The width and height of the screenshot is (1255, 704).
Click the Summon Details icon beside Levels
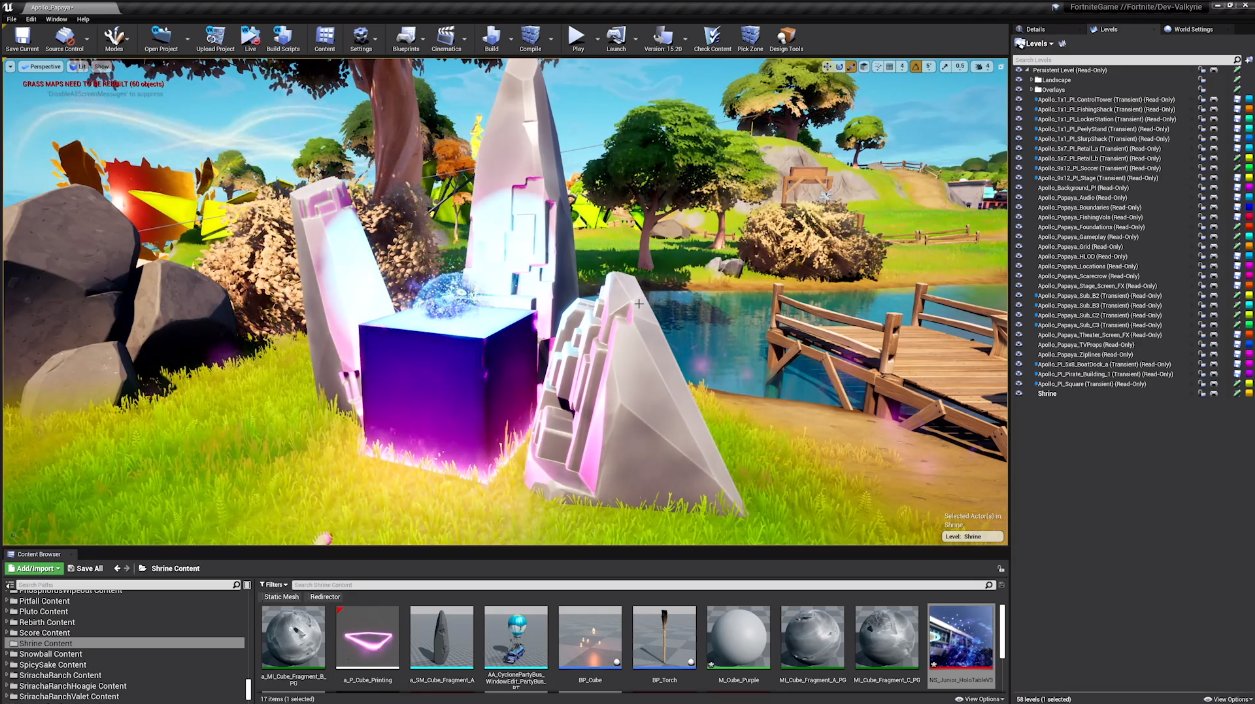click(1063, 44)
